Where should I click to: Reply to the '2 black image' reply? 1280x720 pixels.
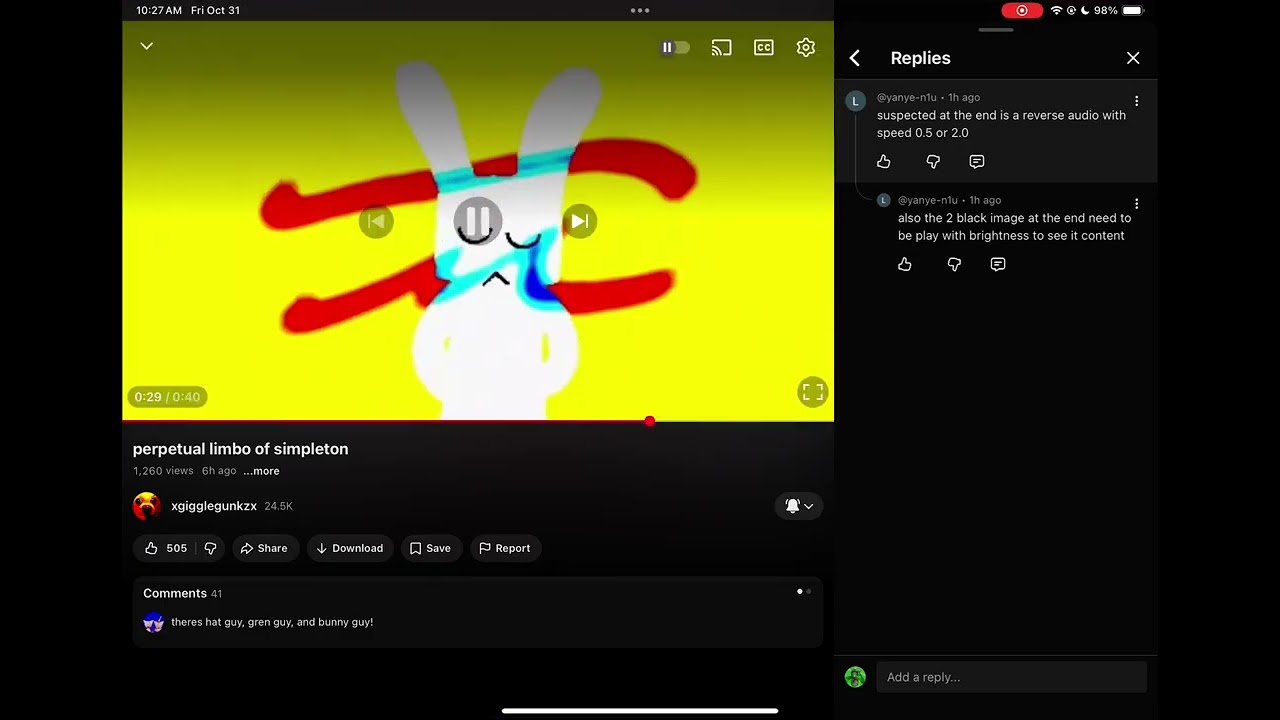point(998,264)
